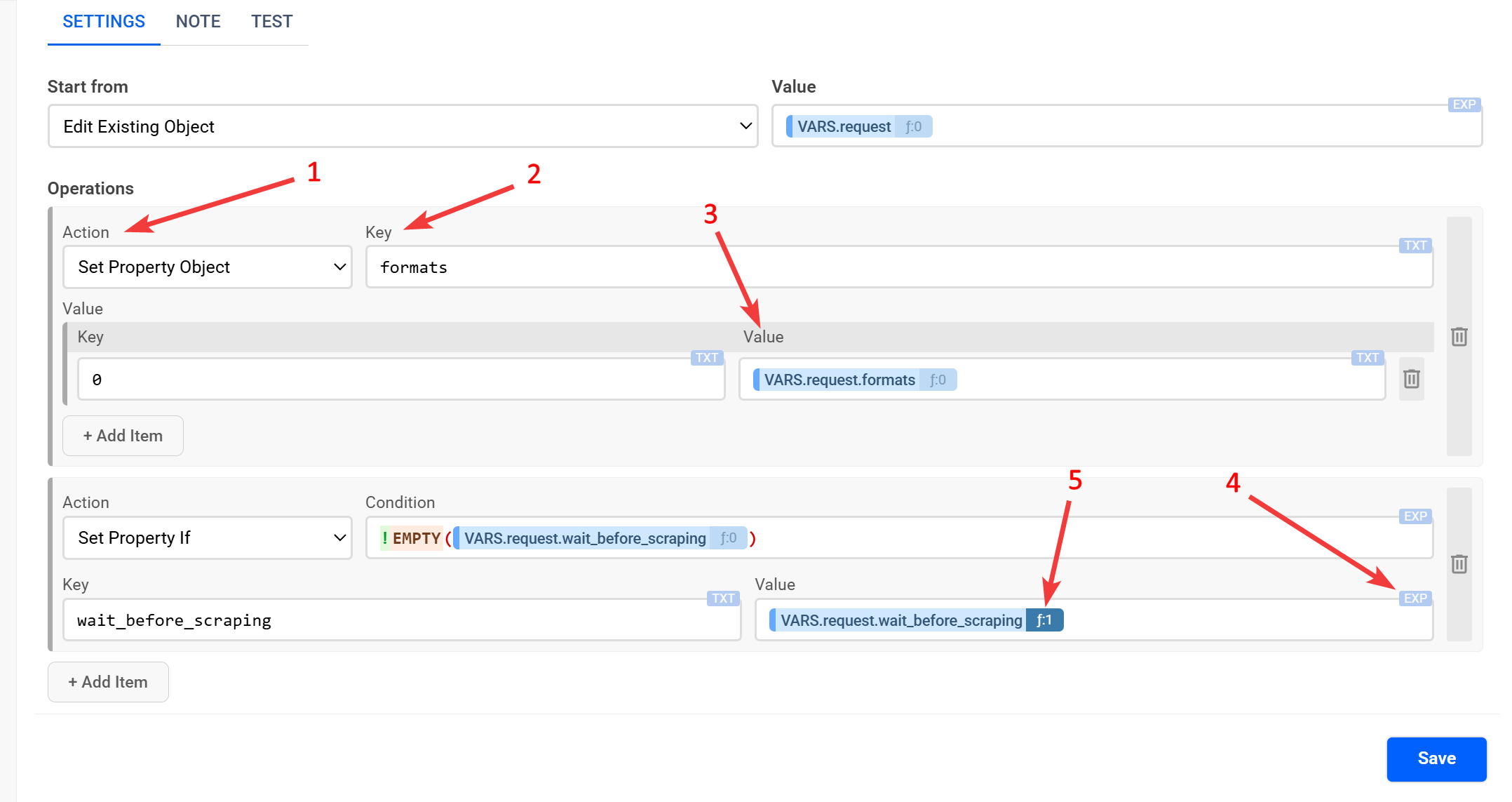
Task: Switch to the TEST tab
Action: (x=271, y=22)
